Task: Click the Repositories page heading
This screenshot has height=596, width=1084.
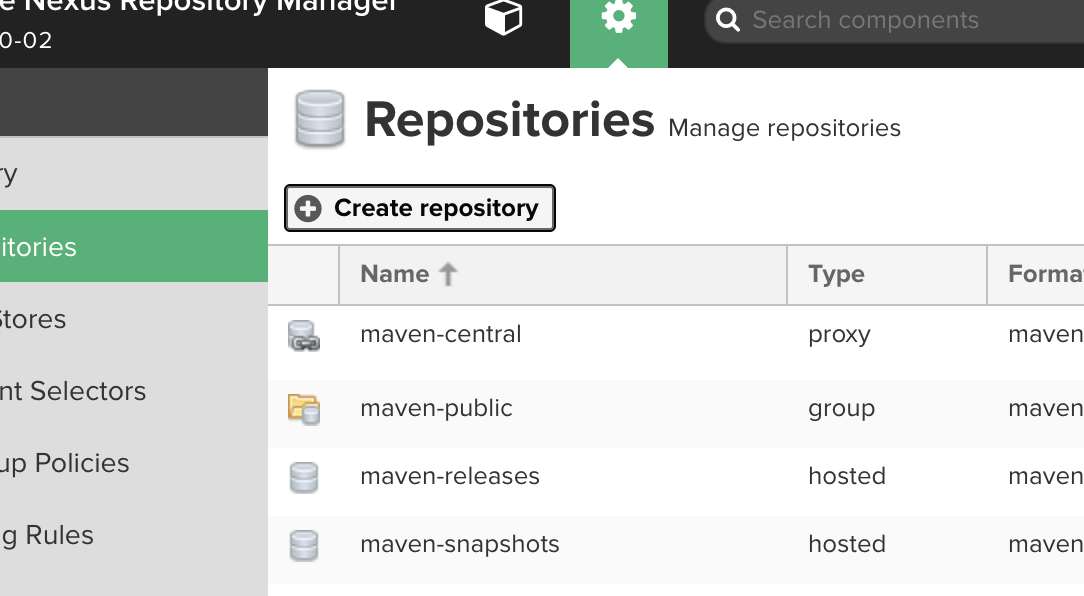Action: (x=510, y=120)
